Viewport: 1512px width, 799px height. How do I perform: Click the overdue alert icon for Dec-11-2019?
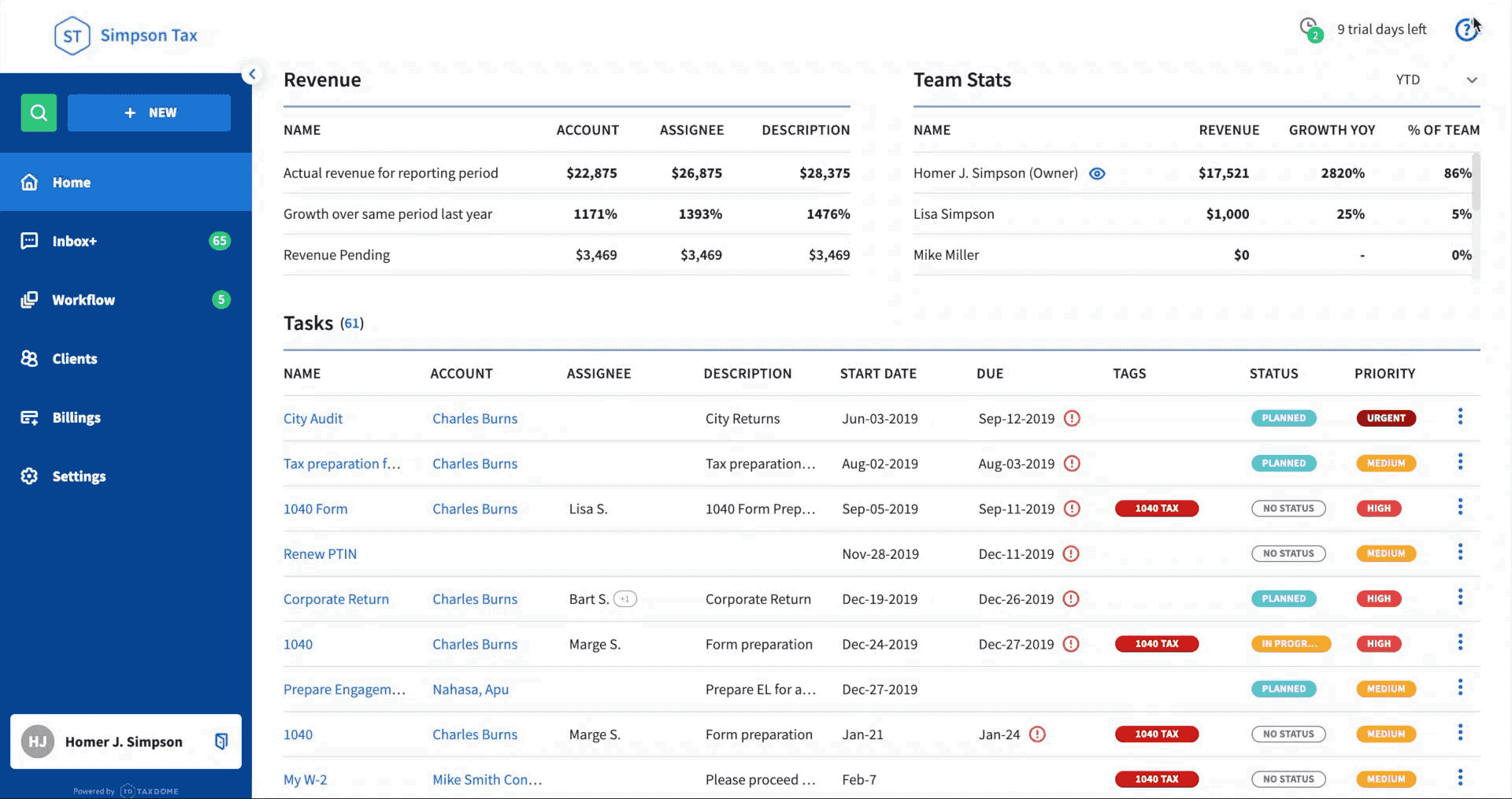(1071, 554)
